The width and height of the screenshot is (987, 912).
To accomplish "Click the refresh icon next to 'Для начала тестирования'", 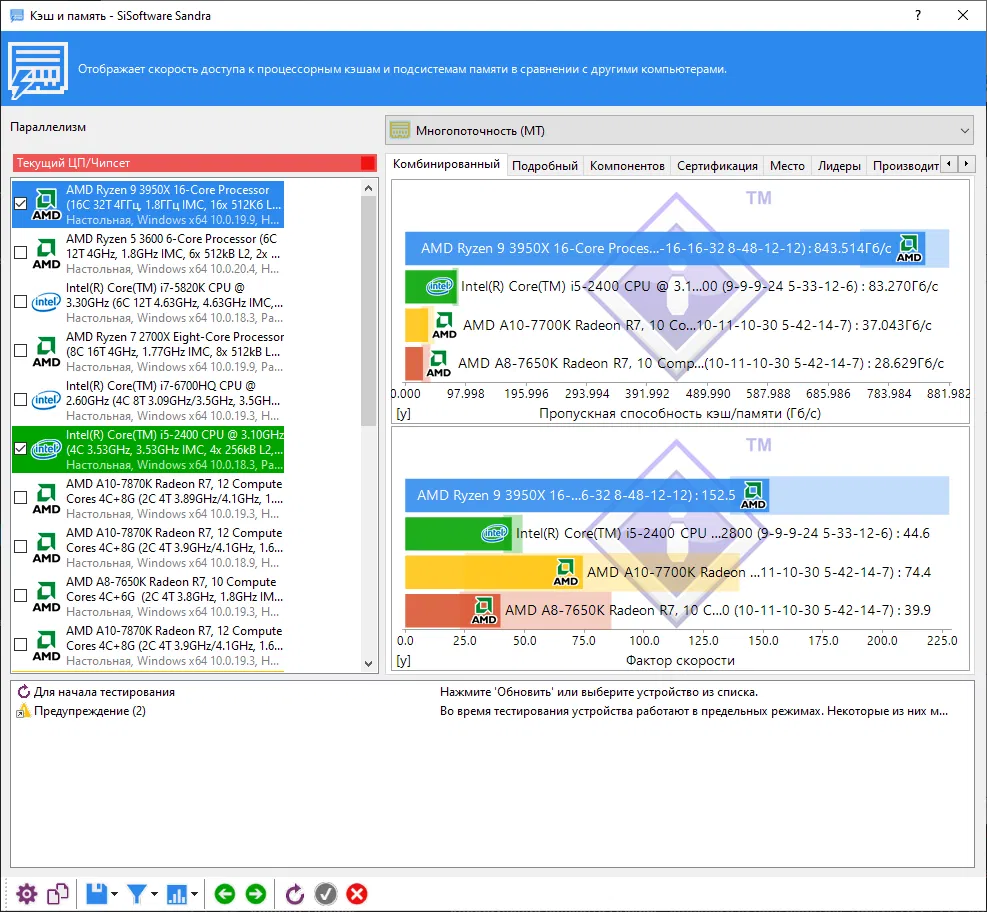I will pyautogui.click(x=23, y=692).
